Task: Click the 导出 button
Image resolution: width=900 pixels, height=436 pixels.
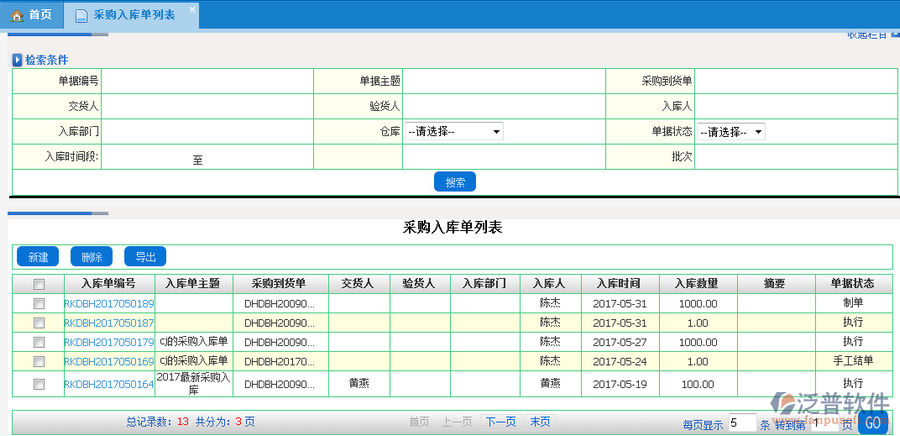Action: tap(146, 257)
